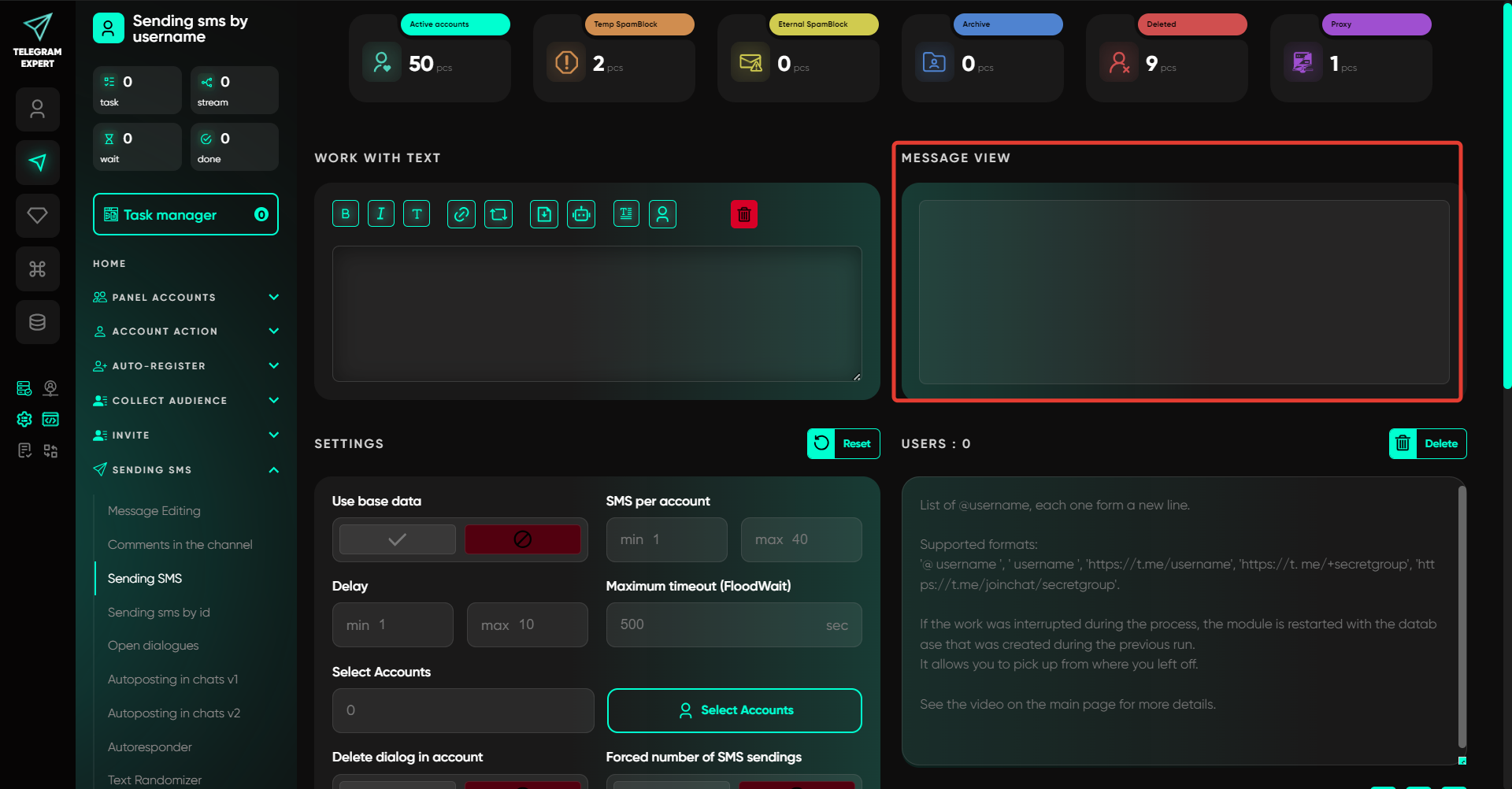This screenshot has width=1512, height=789.
Task: Enable Use base data with checkmark
Action: [x=398, y=539]
